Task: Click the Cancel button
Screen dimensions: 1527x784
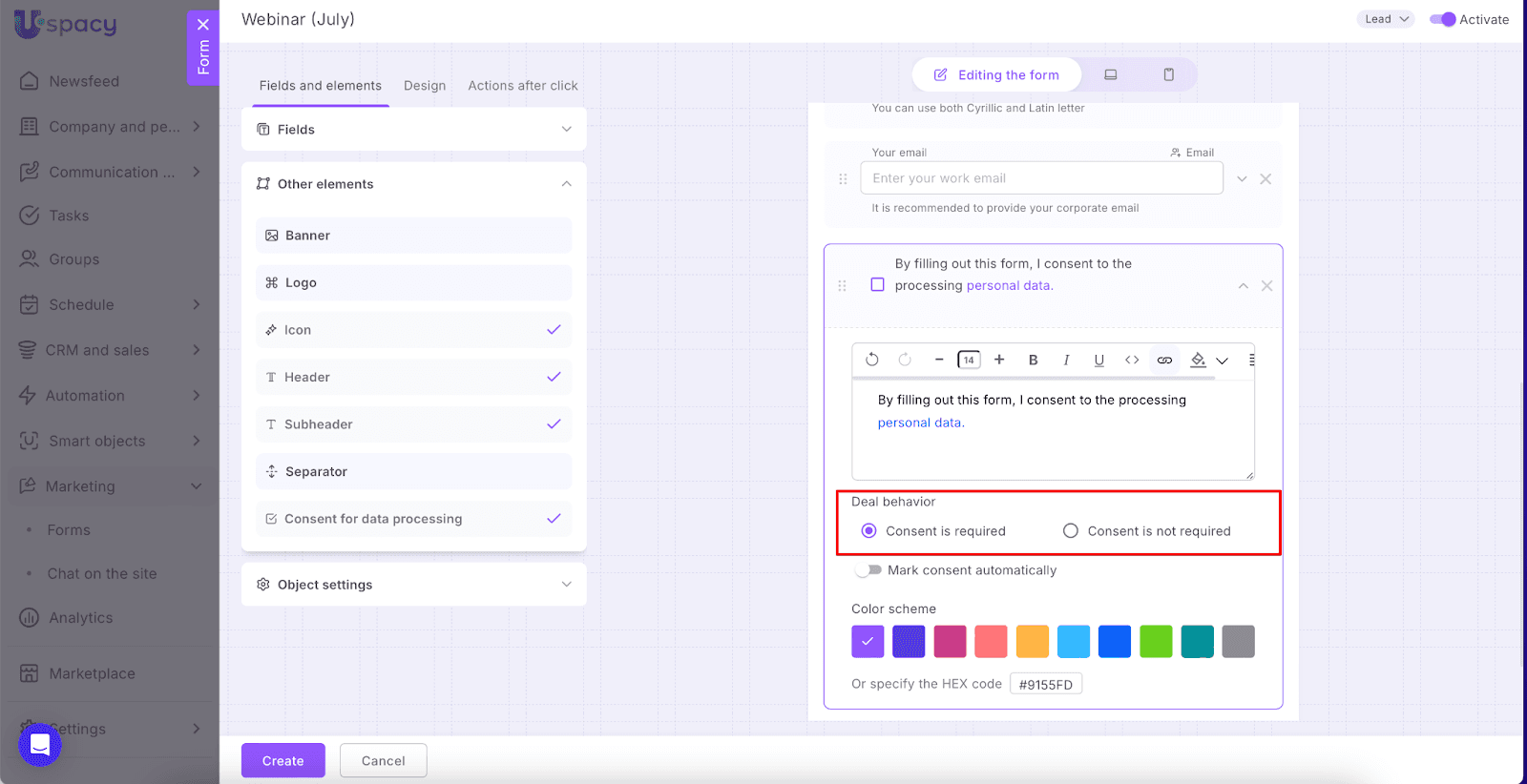Action: [x=383, y=760]
